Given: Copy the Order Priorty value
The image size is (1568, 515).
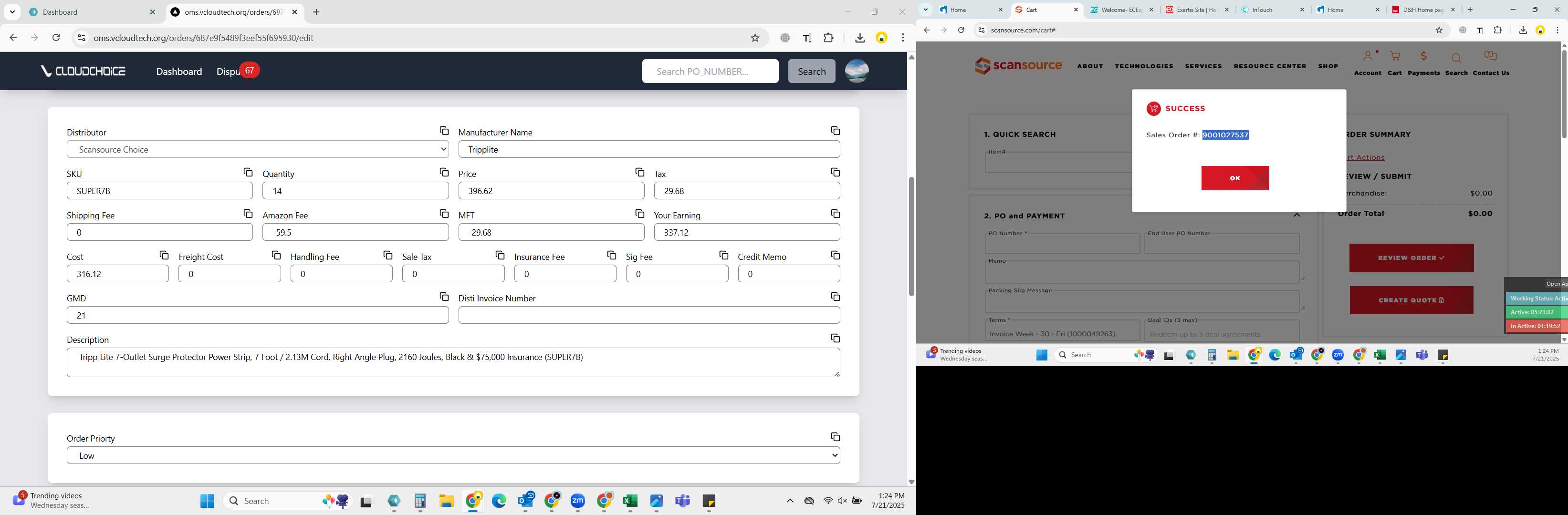Looking at the screenshot, I should coord(835,437).
